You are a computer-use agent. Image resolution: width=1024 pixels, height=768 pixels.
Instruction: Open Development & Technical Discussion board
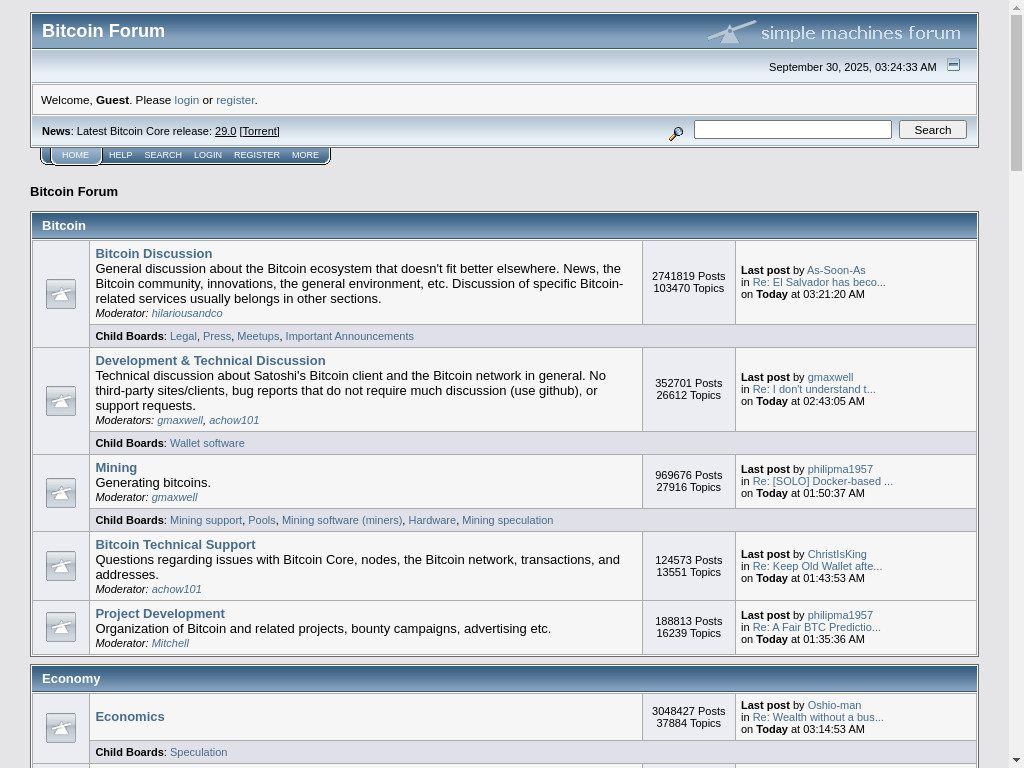point(210,360)
